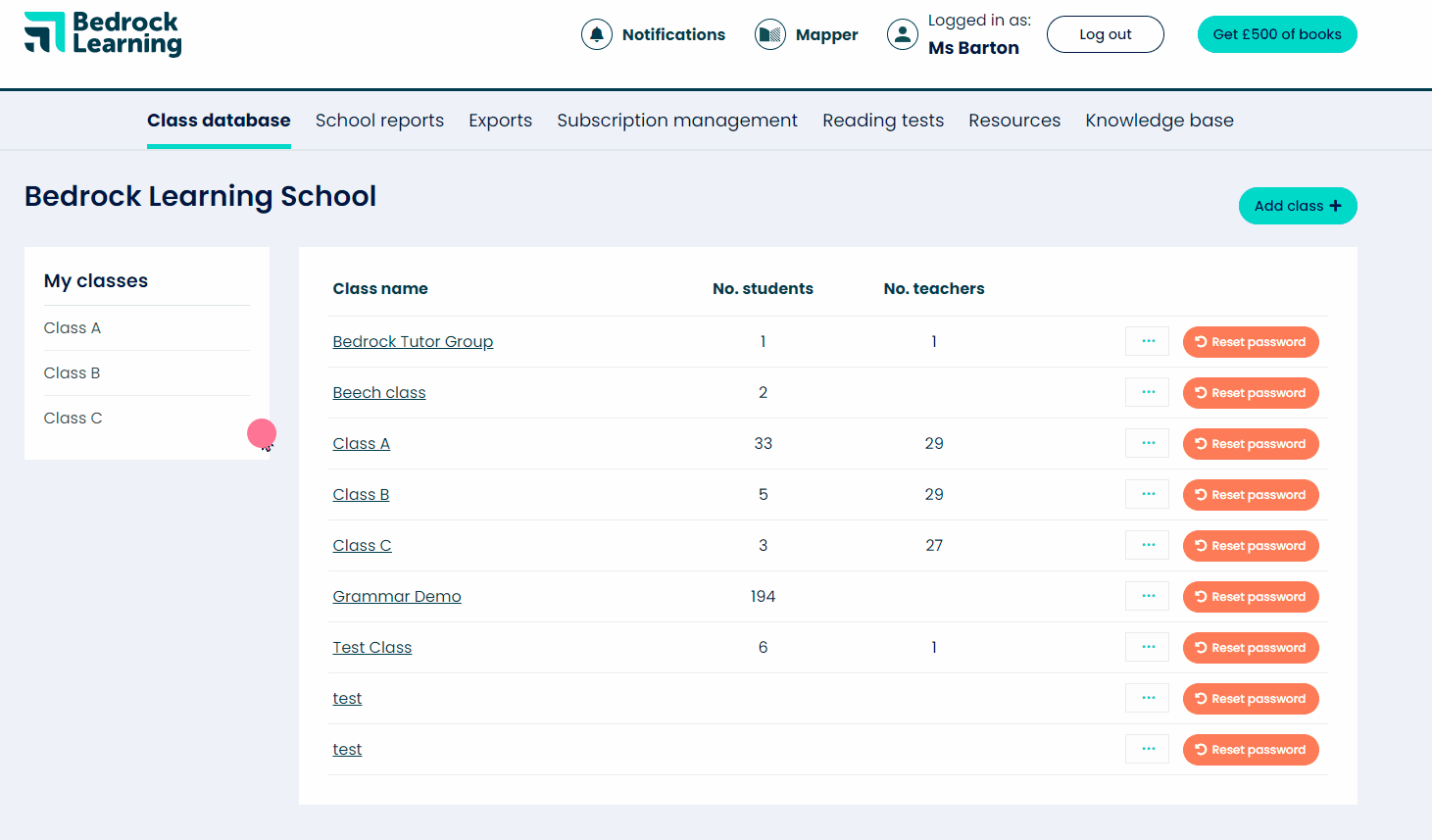This screenshot has height=840, width=1432.
Task: Click Get £500 of books button
Action: pyautogui.click(x=1277, y=34)
